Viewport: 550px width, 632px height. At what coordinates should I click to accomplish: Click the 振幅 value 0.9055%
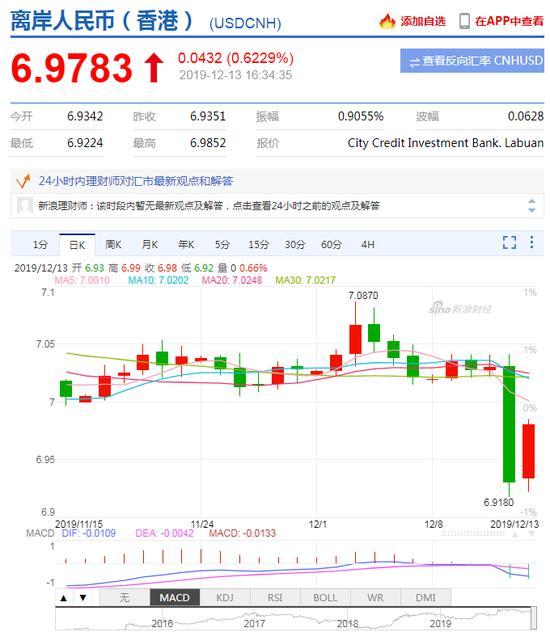(x=361, y=116)
